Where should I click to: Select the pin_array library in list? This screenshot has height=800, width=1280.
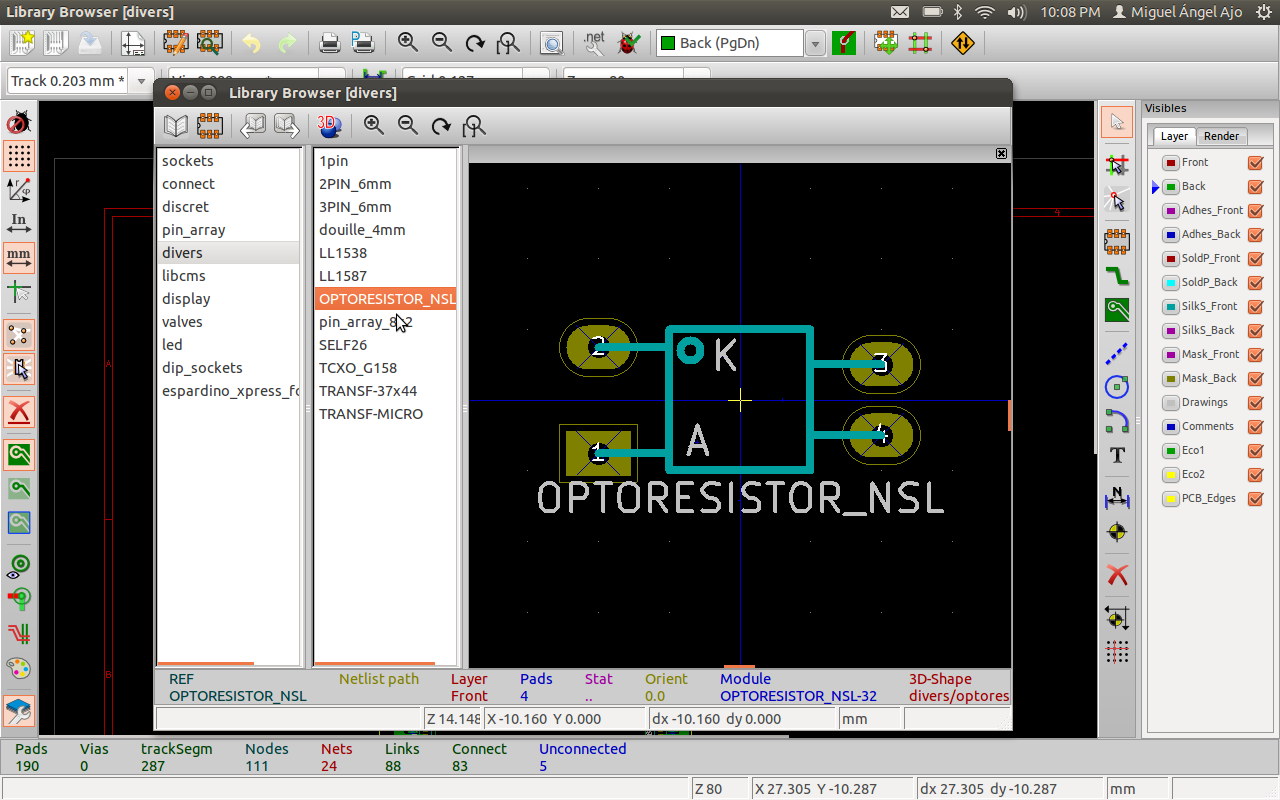tap(194, 230)
